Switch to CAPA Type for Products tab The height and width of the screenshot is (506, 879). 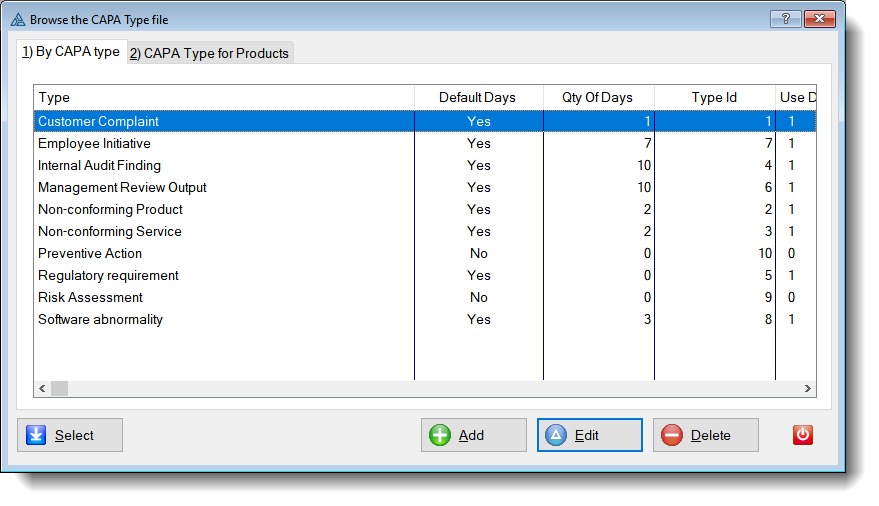(210, 53)
